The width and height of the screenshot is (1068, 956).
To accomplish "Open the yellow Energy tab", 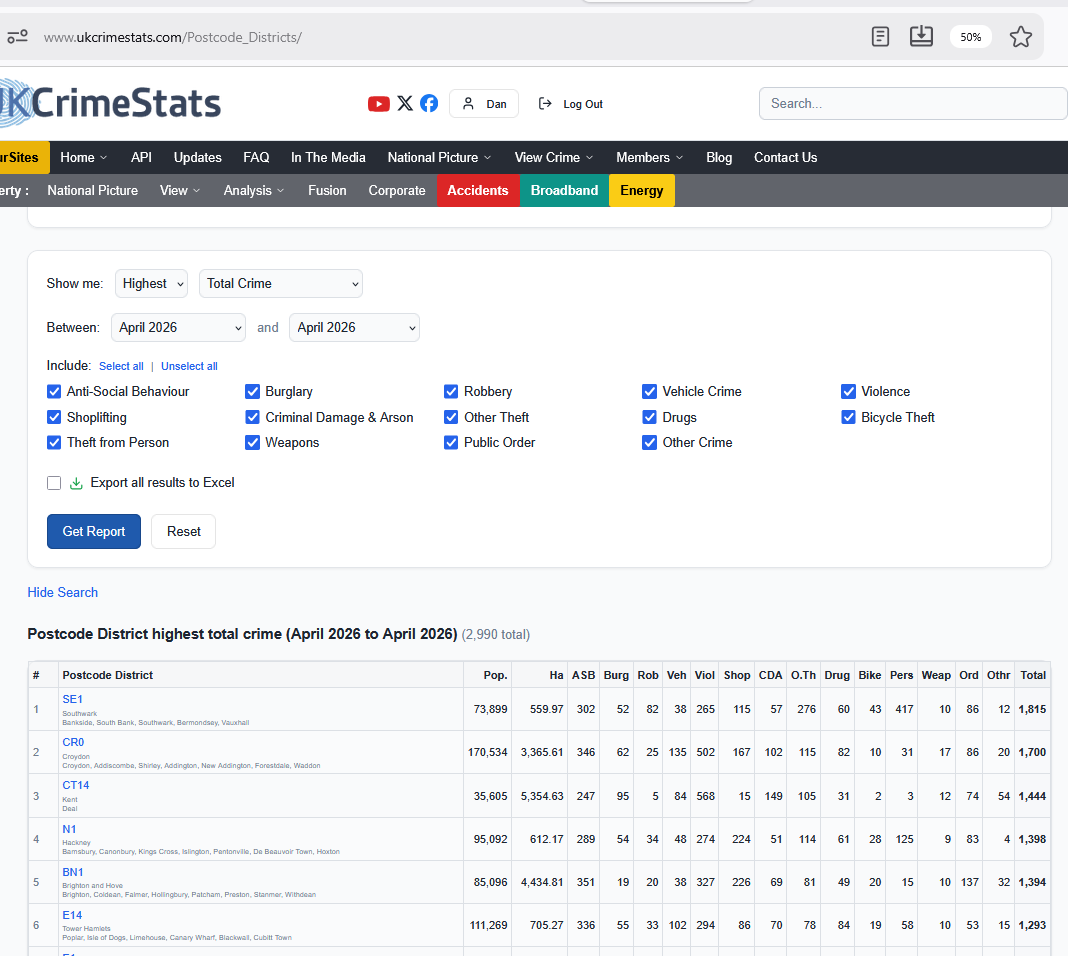I will coord(642,191).
